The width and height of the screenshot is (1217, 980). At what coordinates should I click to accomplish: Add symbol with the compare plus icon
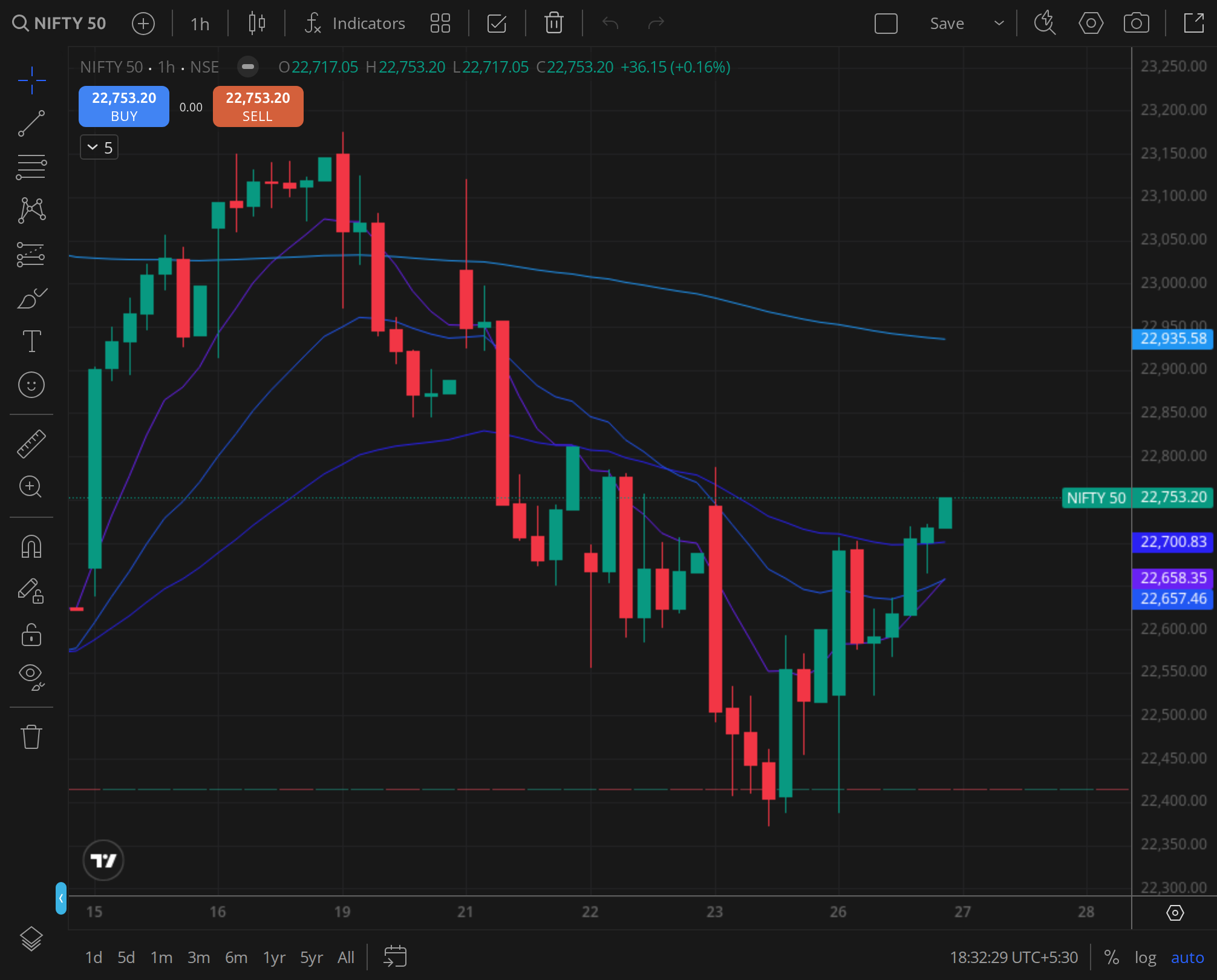click(143, 24)
